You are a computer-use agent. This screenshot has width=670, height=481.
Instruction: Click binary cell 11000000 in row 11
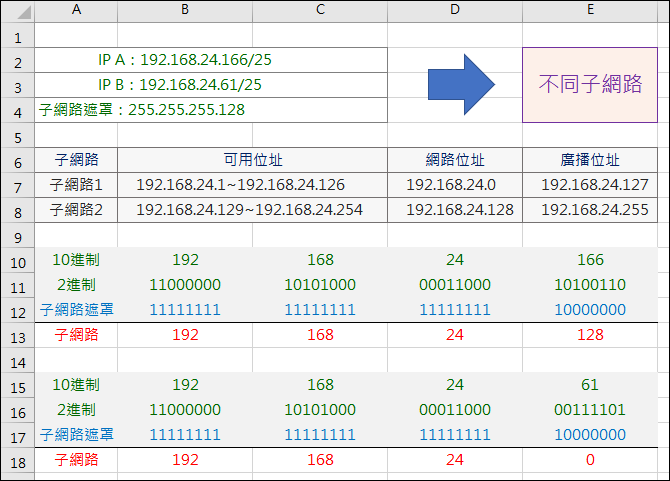click(x=185, y=284)
